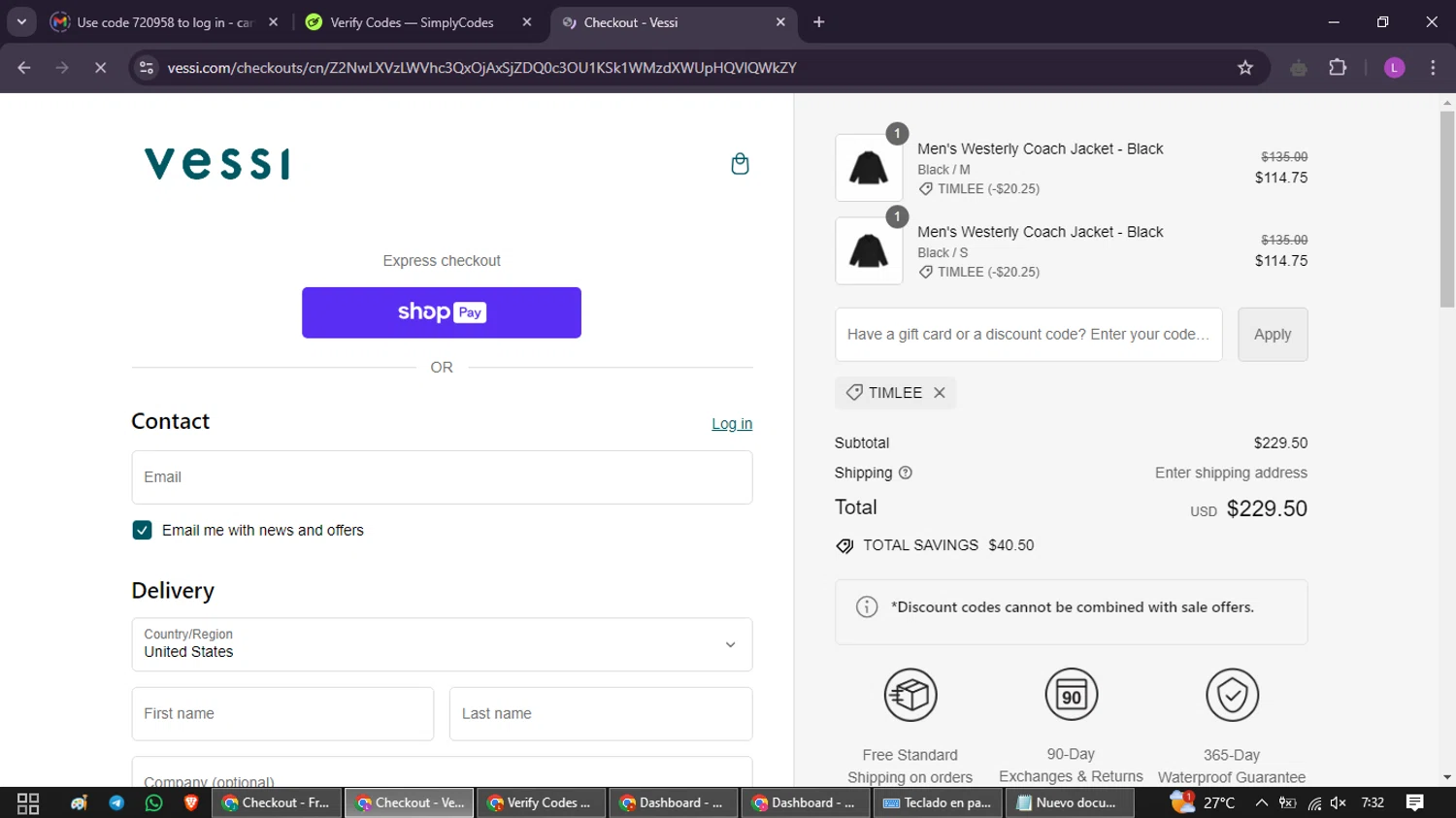Click the TOTAL SAVINGS $40.50 text
Image resolution: width=1456 pixels, height=818 pixels.
point(948,545)
